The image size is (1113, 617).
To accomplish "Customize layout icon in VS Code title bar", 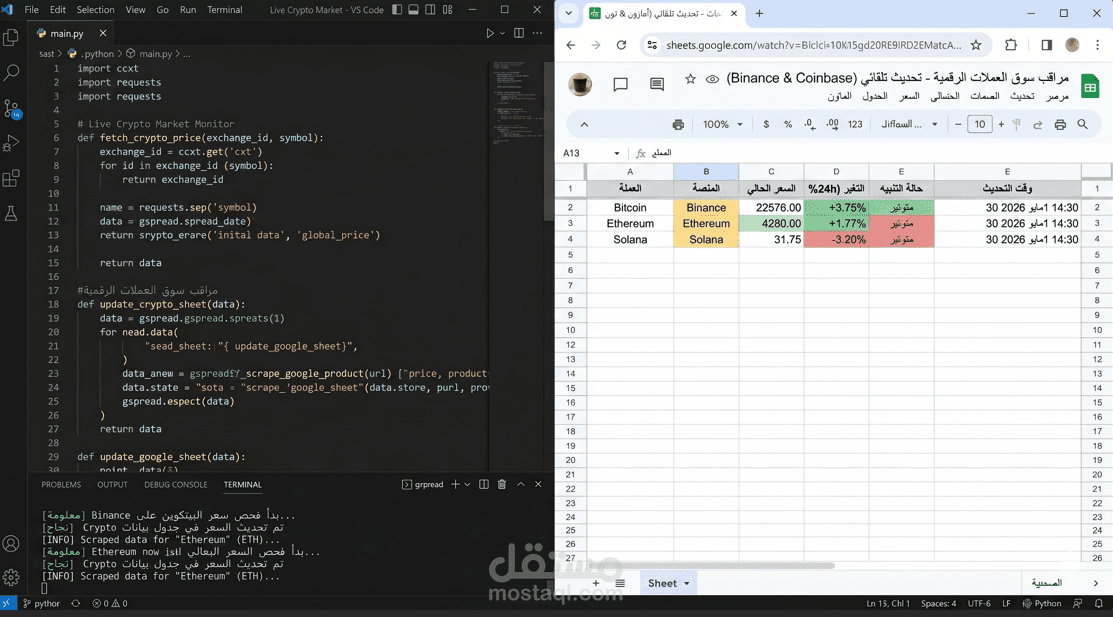I will [447, 10].
